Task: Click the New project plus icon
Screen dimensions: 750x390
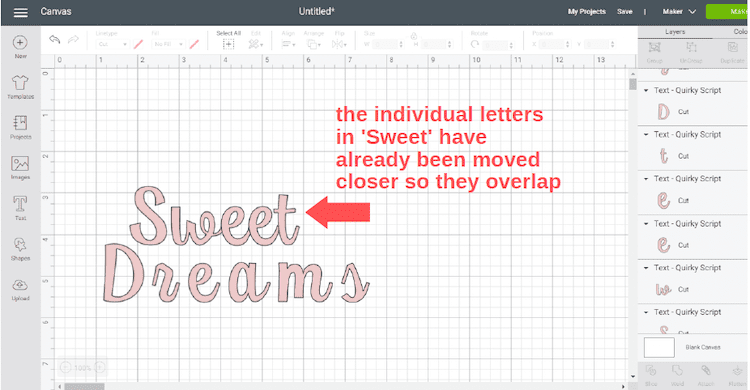Action: pyautogui.click(x=20, y=43)
